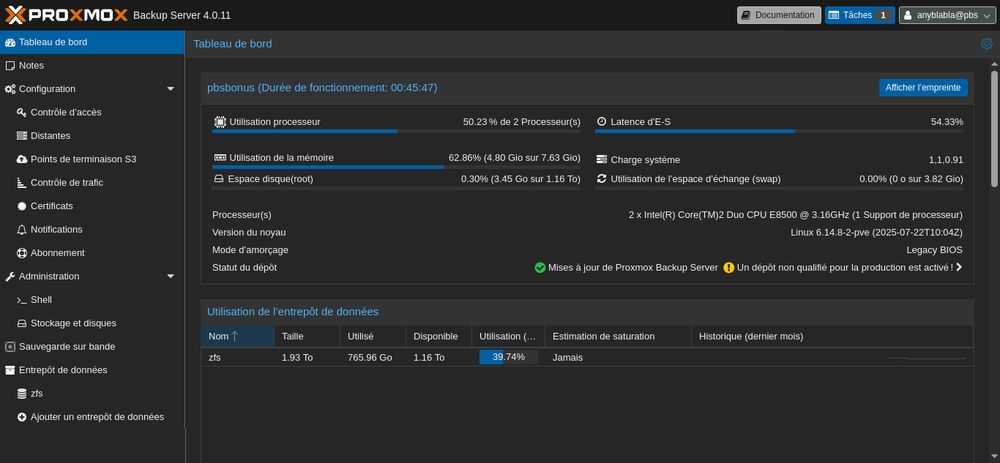
Task: Click the Abonnement lifebuoy icon
Action: point(22,253)
